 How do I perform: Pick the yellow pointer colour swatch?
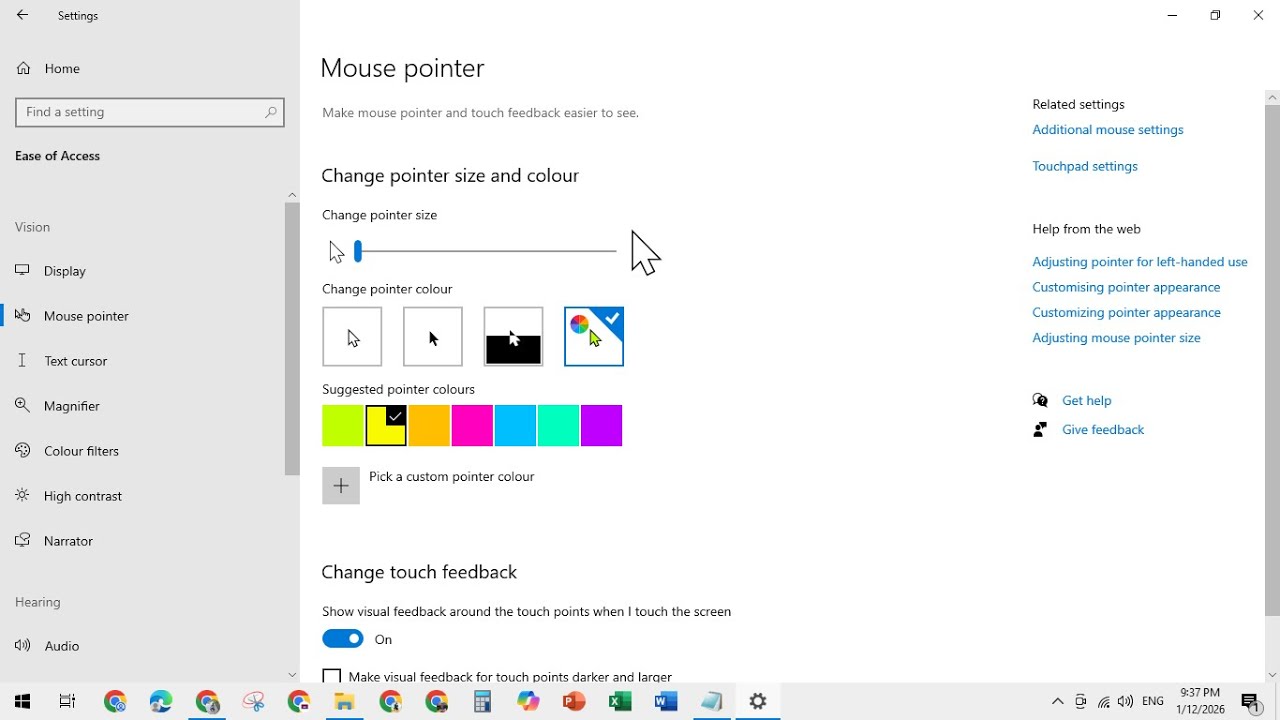pos(386,426)
